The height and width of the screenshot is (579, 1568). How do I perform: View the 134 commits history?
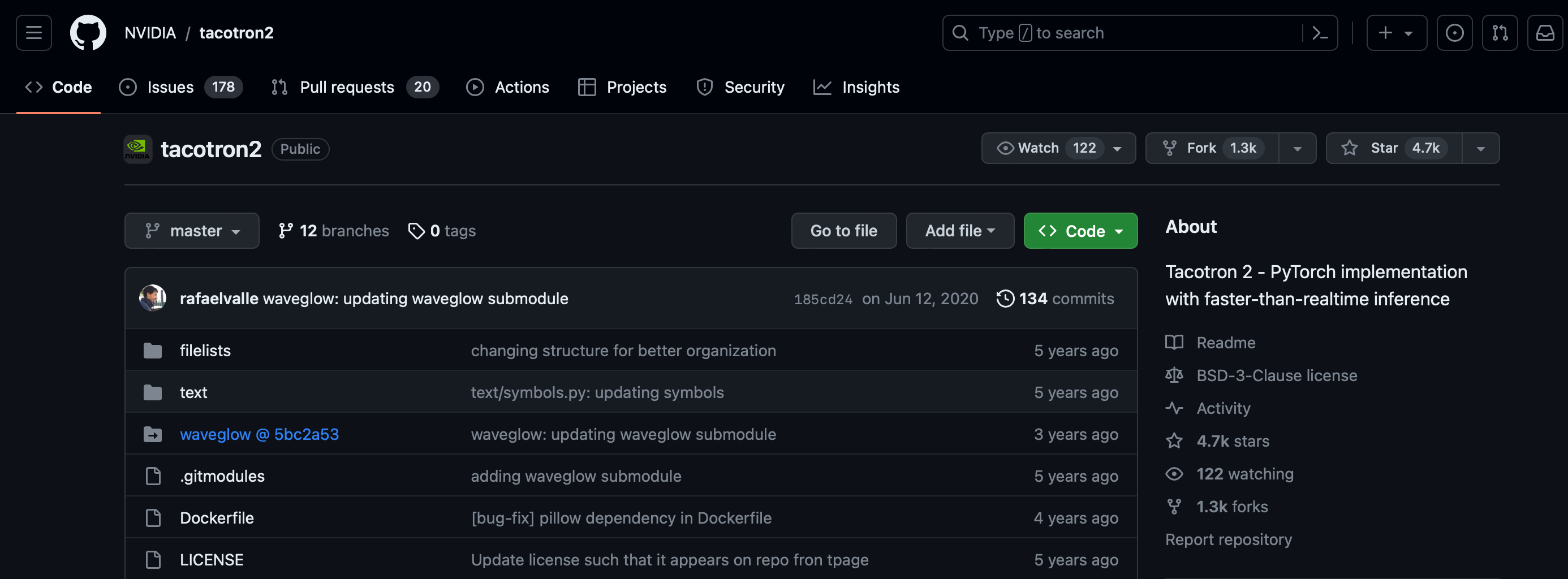1055,299
